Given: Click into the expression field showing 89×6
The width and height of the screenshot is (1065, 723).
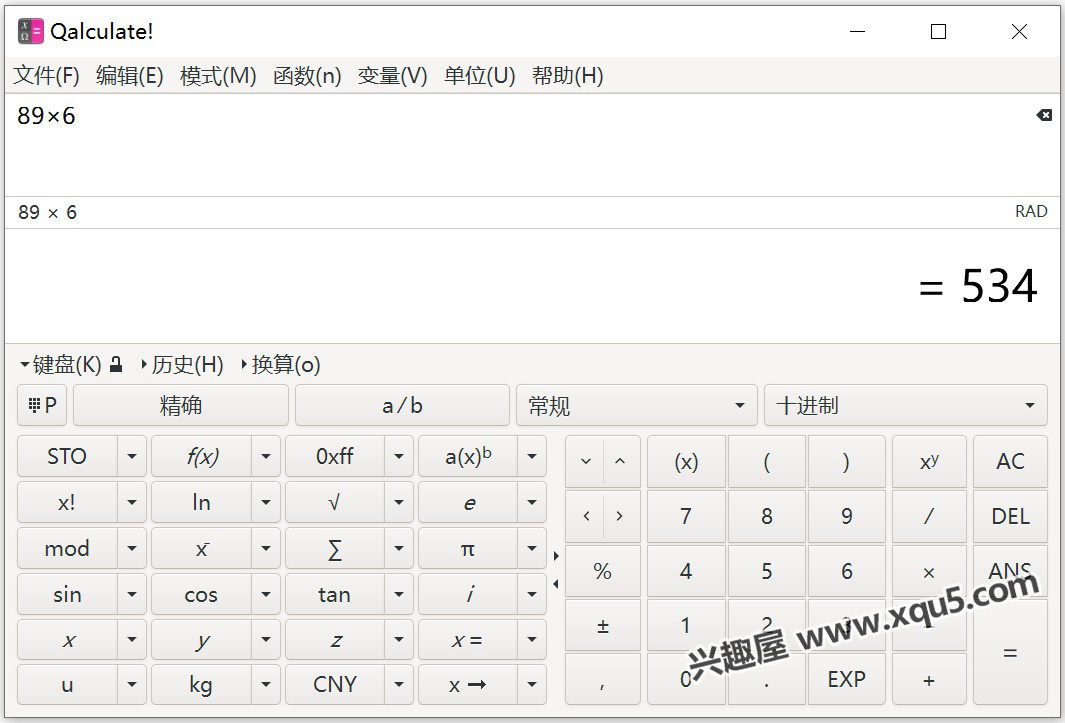Looking at the screenshot, I should point(520,145).
